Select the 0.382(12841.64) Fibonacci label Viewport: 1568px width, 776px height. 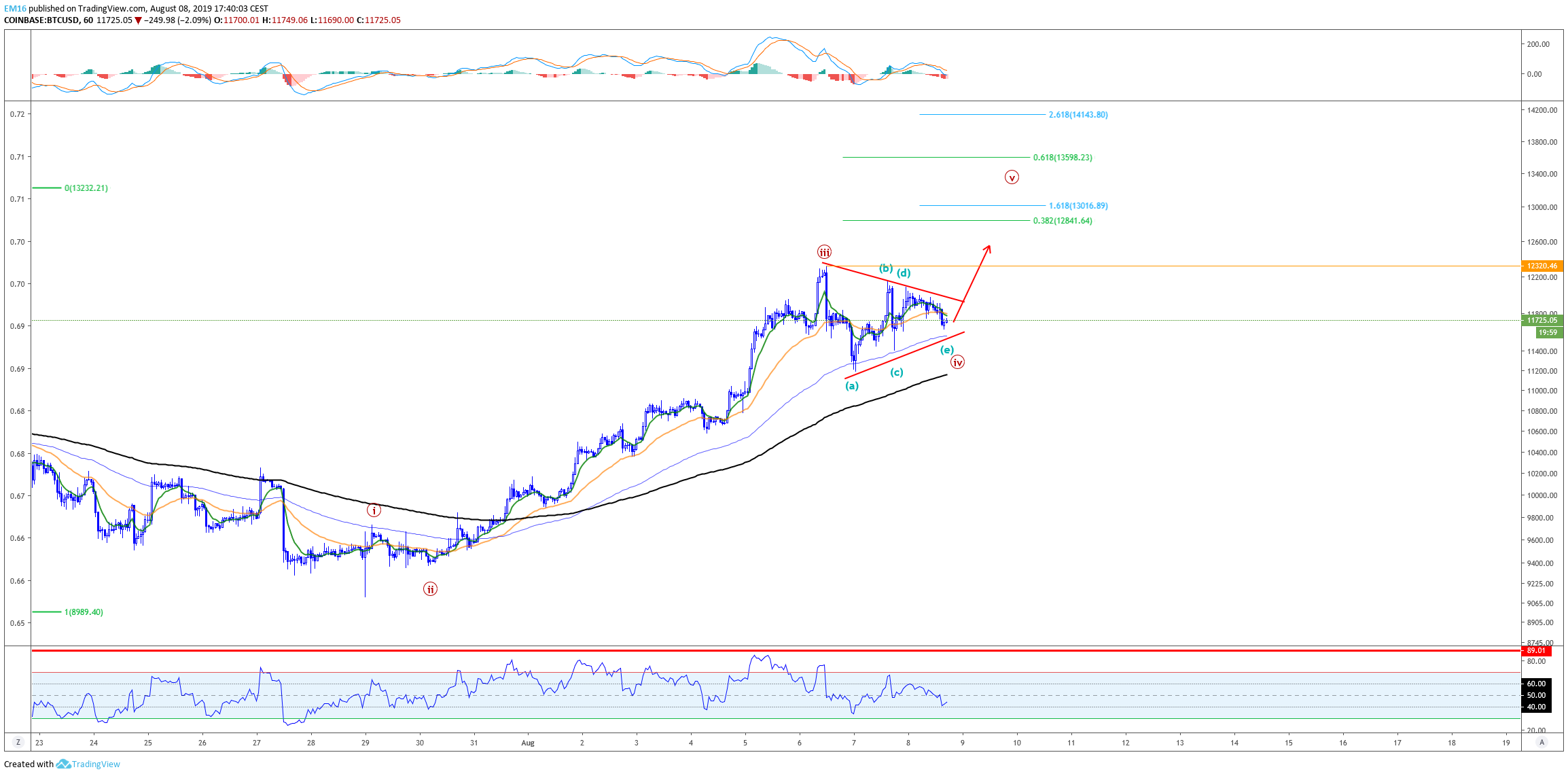[1063, 221]
